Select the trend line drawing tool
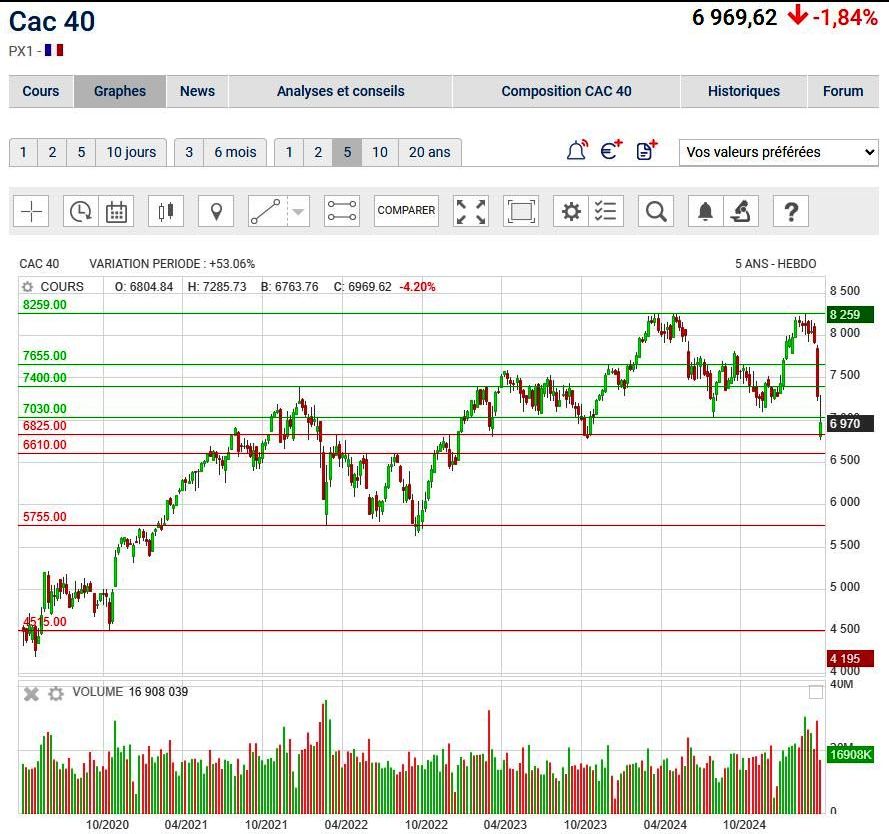Image resolution: width=889 pixels, height=834 pixels. click(x=266, y=211)
